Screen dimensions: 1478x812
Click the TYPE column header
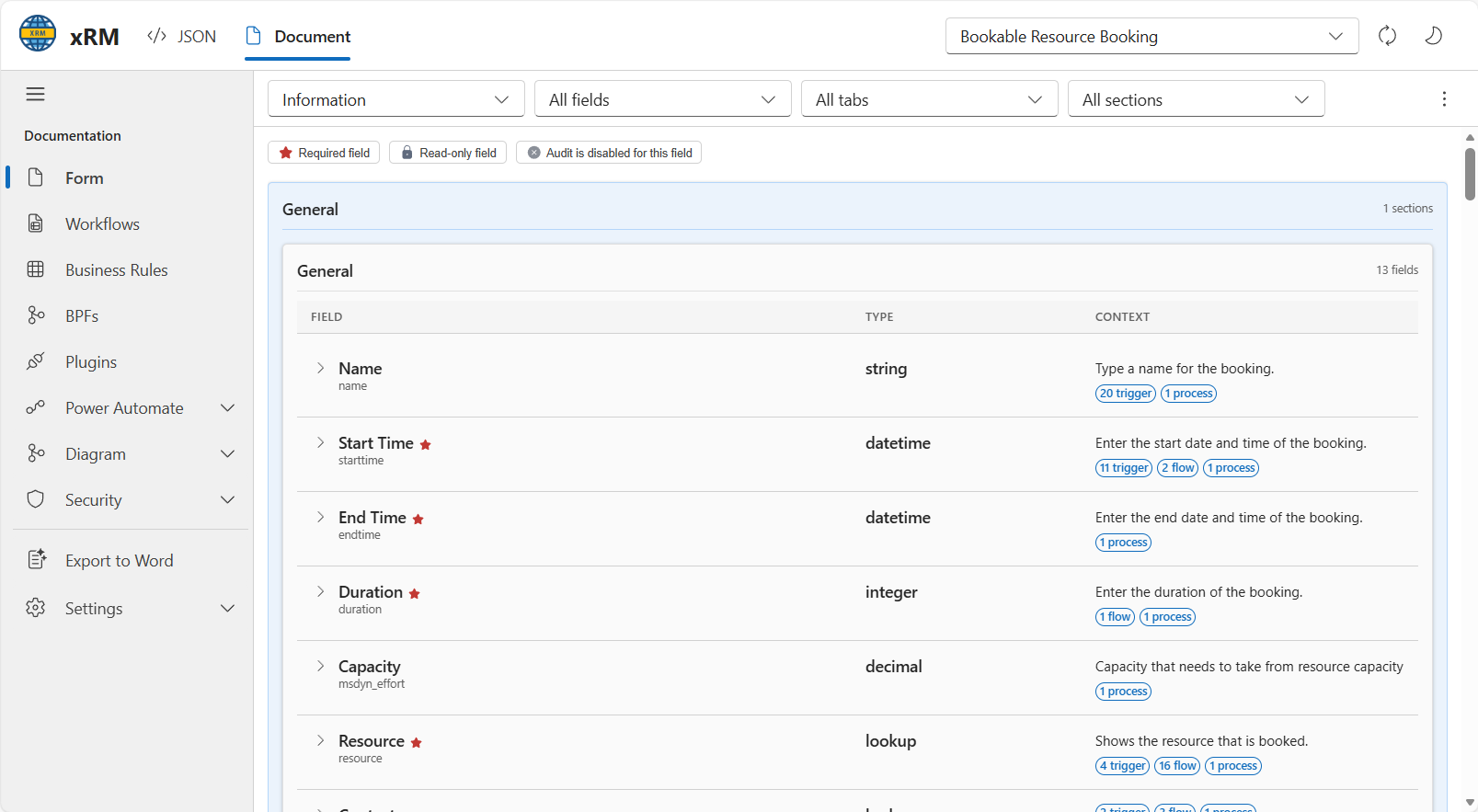pos(879,316)
